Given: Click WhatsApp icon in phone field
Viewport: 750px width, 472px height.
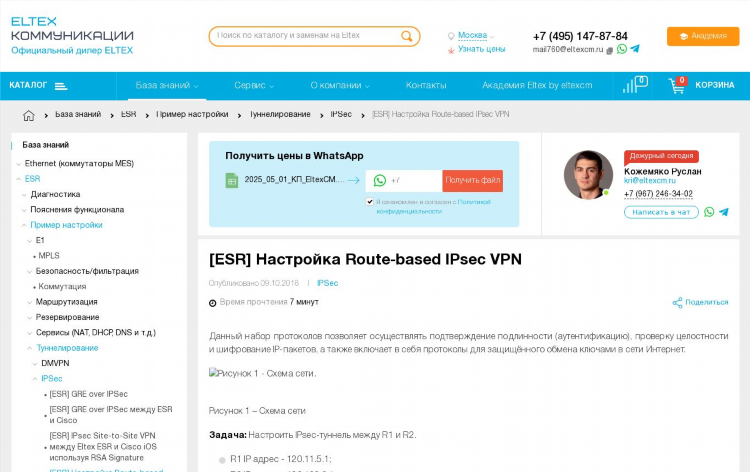Looking at the screenshot, I should (x=380, y=180).
